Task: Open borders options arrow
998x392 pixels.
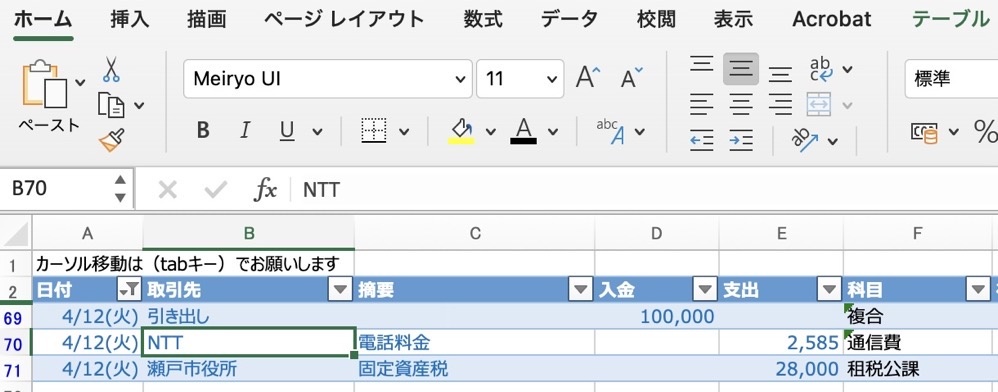Action: click(x=404, y=132)
